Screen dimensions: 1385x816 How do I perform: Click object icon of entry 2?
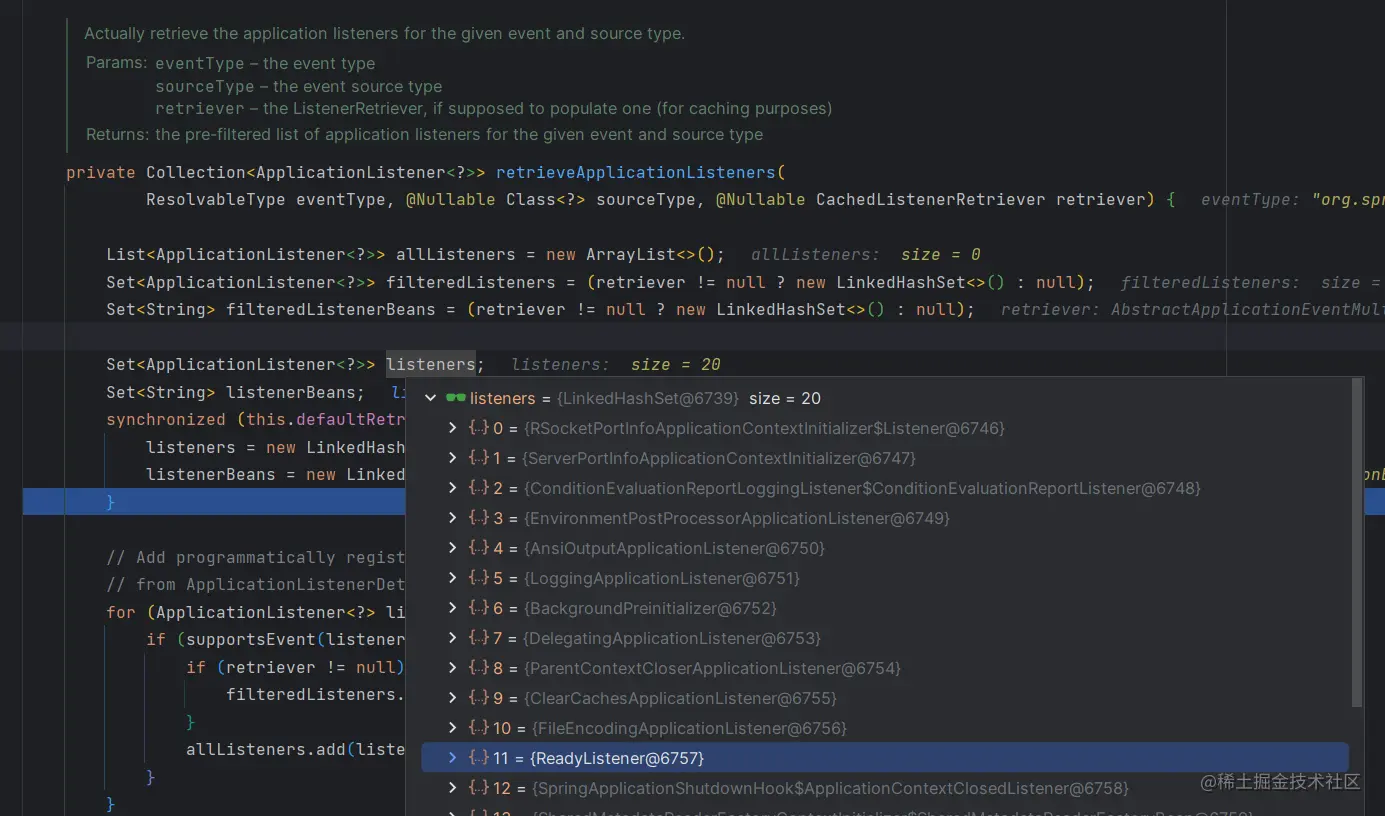pyautogui.click(x=478, y=488)
